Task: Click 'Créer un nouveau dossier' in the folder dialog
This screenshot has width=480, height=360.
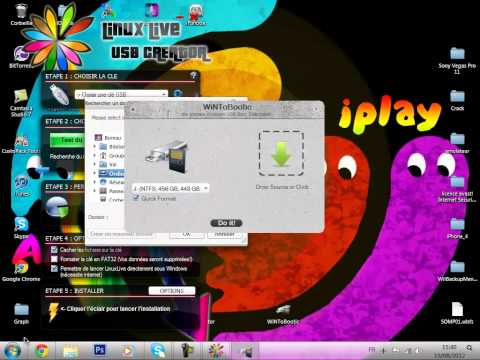Action: (x=121, y=234)
